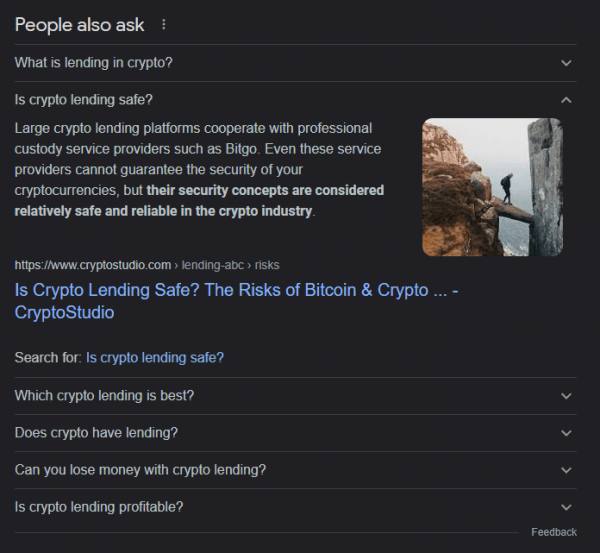Click the cryptostudio.com URL breadcrumb
The width and height of the screenshot is (600, 553).
pos(147,265)
